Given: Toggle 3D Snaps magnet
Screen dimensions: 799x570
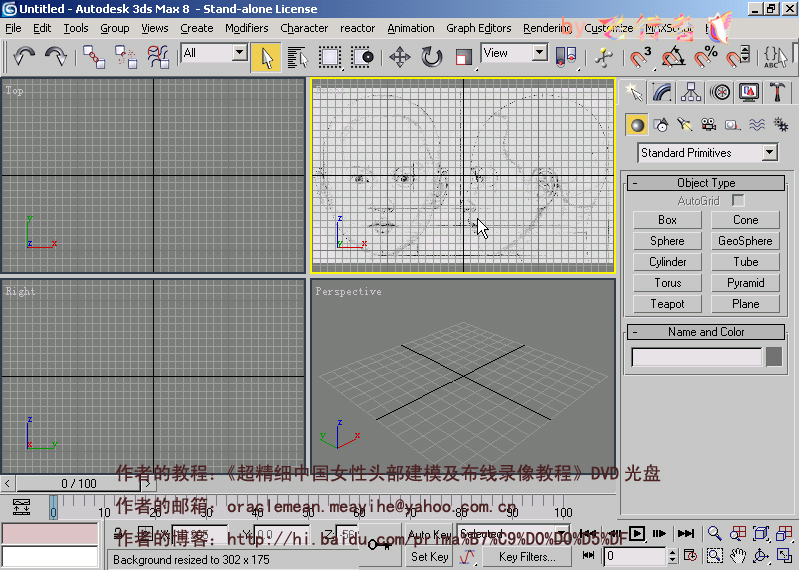Looking at the screenshot, I should (640, 57).
